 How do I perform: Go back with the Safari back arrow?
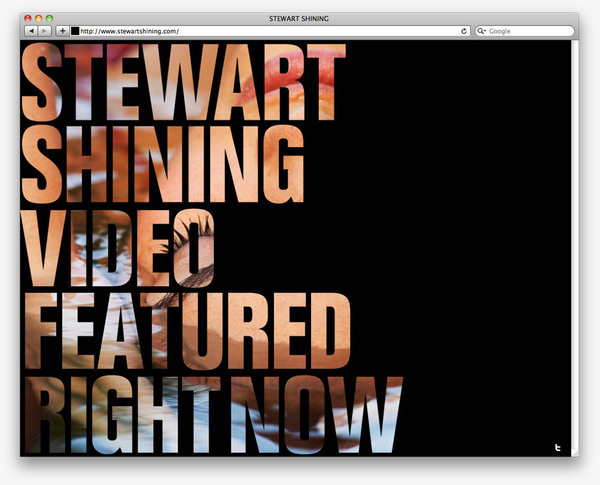[31, 31]
